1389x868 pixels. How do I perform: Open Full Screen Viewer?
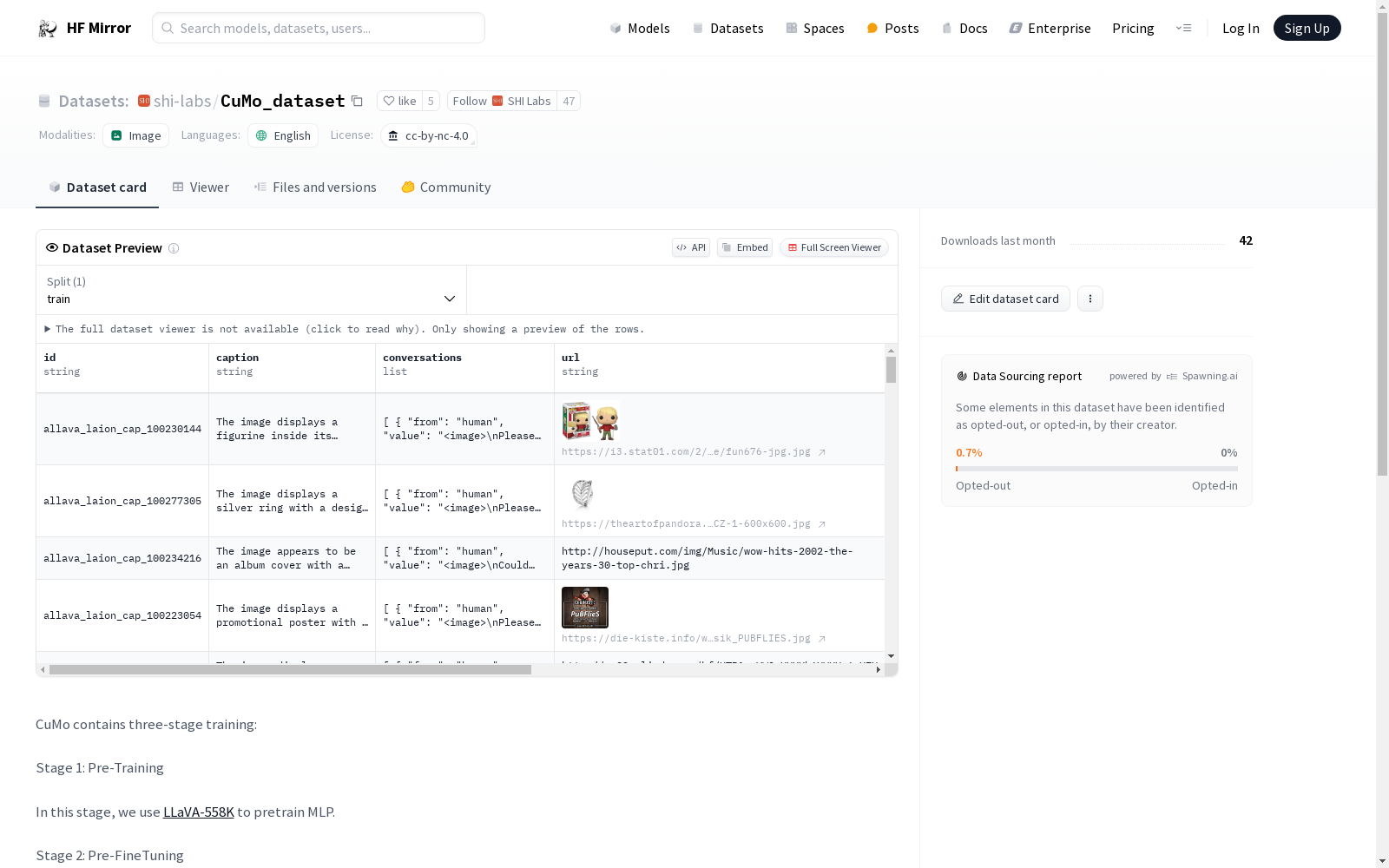[x=834, y=247]
